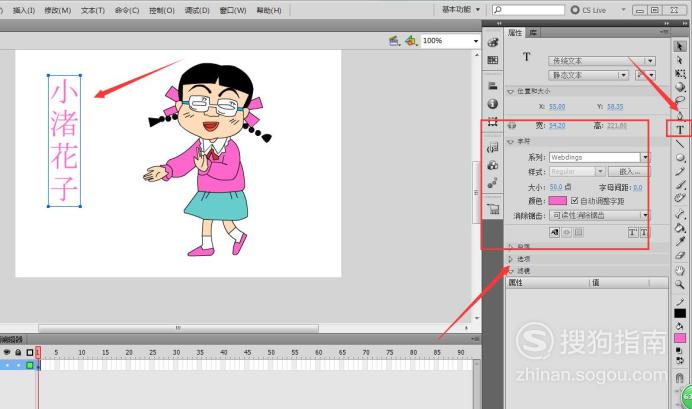Image resolution: width=692 pixels, height=409 pixels.
Task: Select the Lasso tool
Action: point(680,101)
